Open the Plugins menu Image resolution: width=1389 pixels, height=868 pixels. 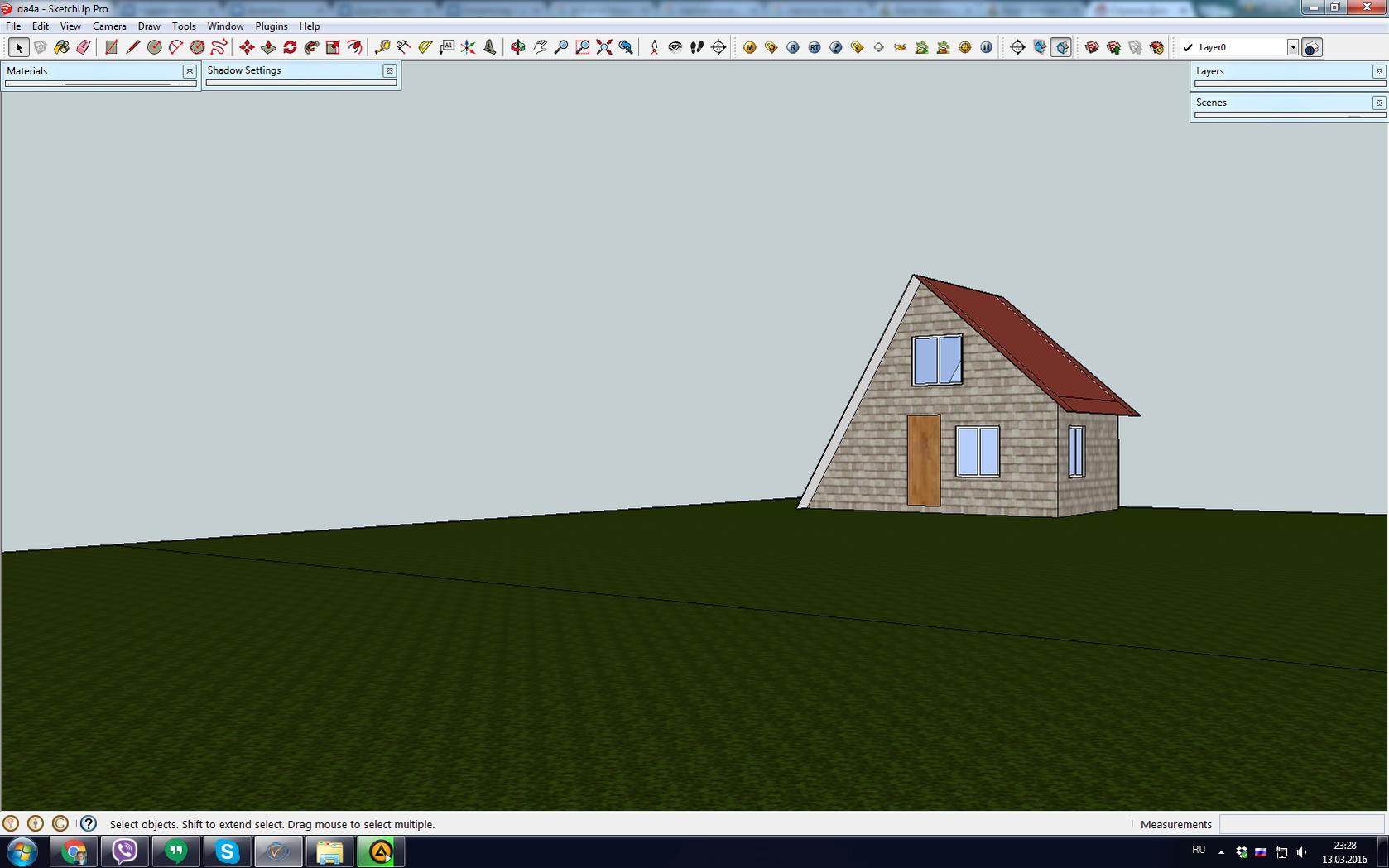click(272, 26)
